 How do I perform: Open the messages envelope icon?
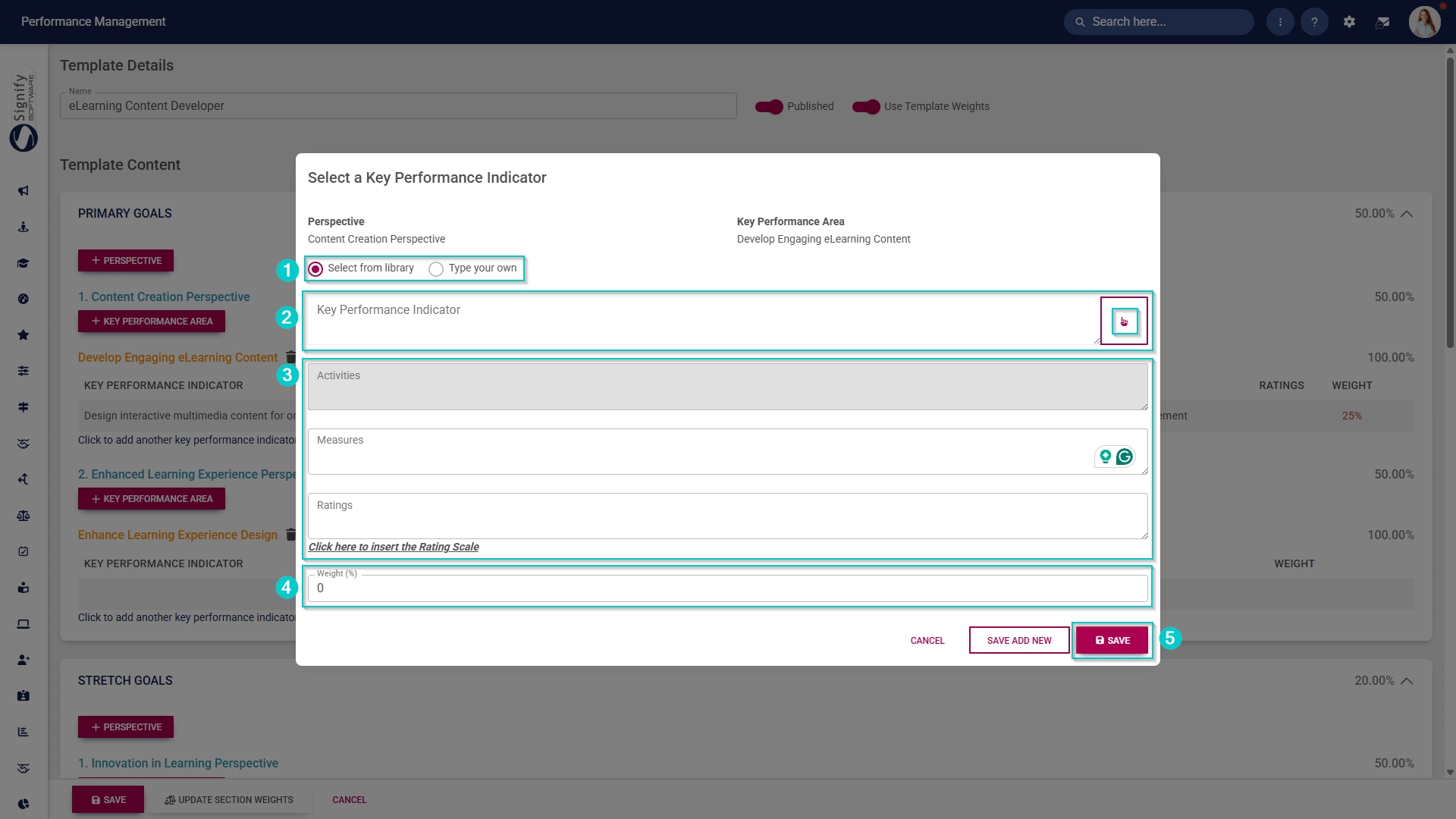[x=1382, y=23]
